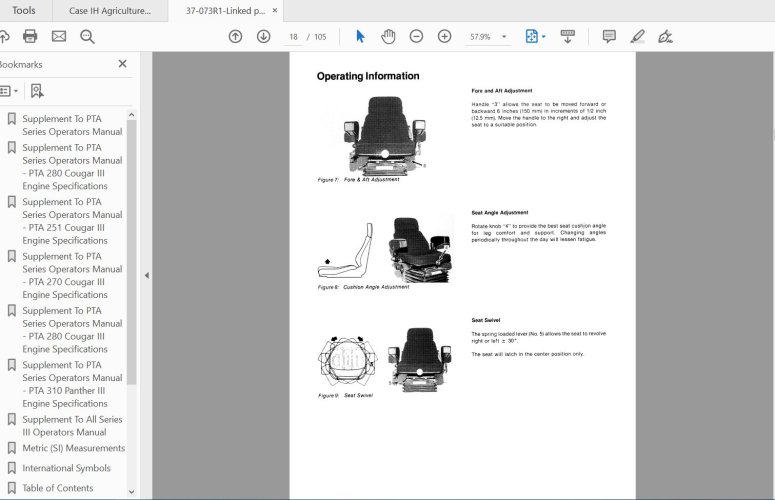Go to next page arrow
775x500 pixels.
pos(263,37)
